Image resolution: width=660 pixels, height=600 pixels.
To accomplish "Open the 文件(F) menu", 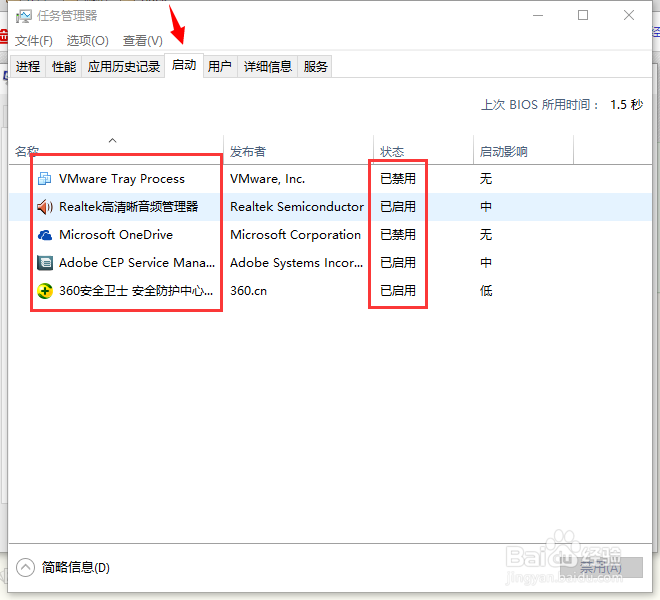I will (x=34, y=41).
